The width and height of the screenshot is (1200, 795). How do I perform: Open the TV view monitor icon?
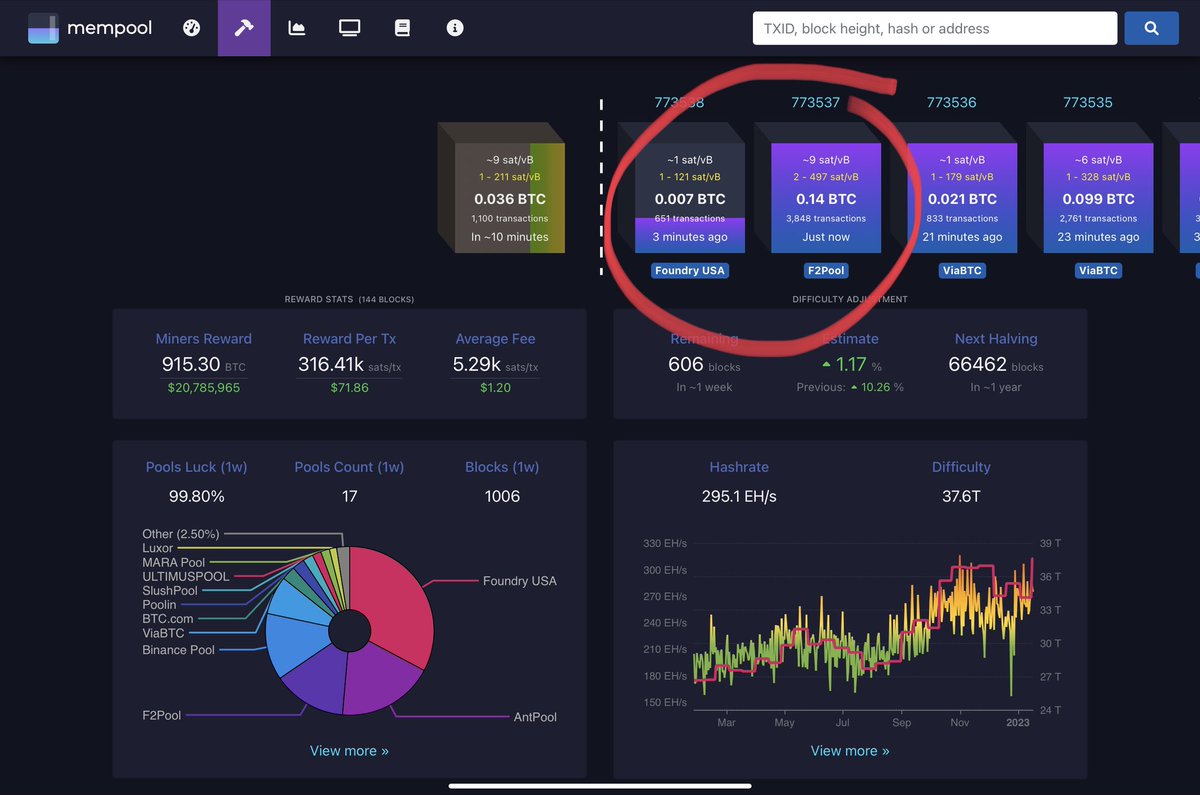tap(349, 28)
